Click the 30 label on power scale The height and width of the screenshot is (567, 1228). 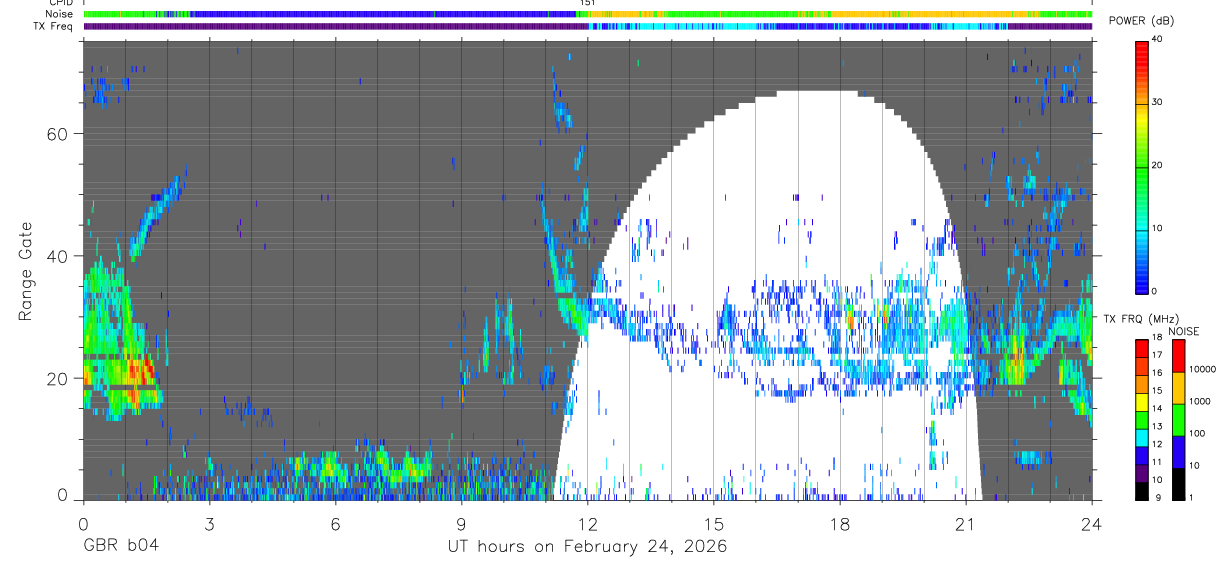[1158, 102]
